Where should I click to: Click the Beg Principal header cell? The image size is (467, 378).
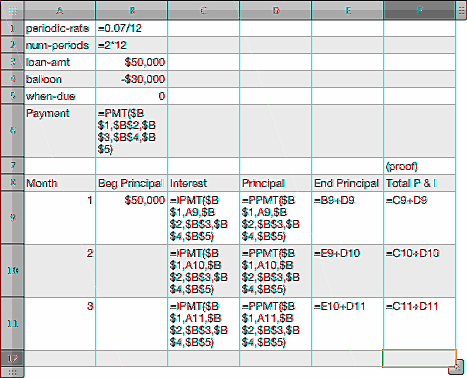point(132,183)
